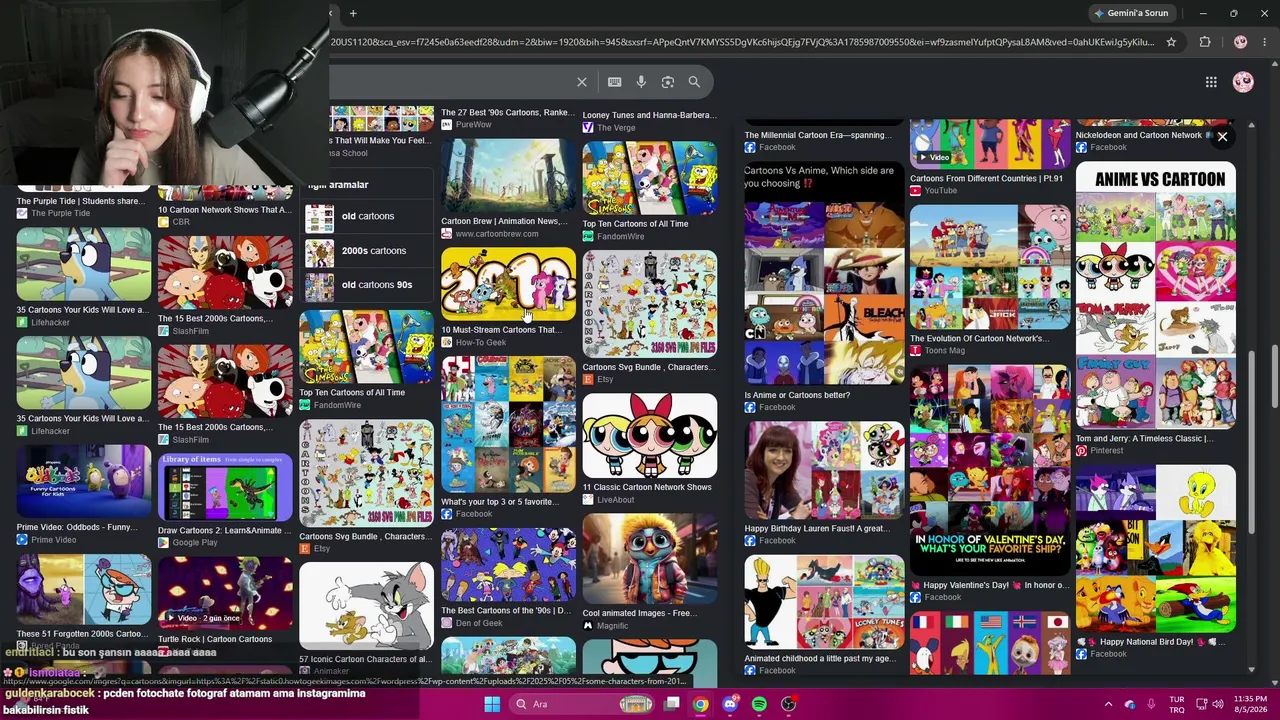Bookmark this page with the star icon
Screen dimensions: 1280x720
[1171, 42]
